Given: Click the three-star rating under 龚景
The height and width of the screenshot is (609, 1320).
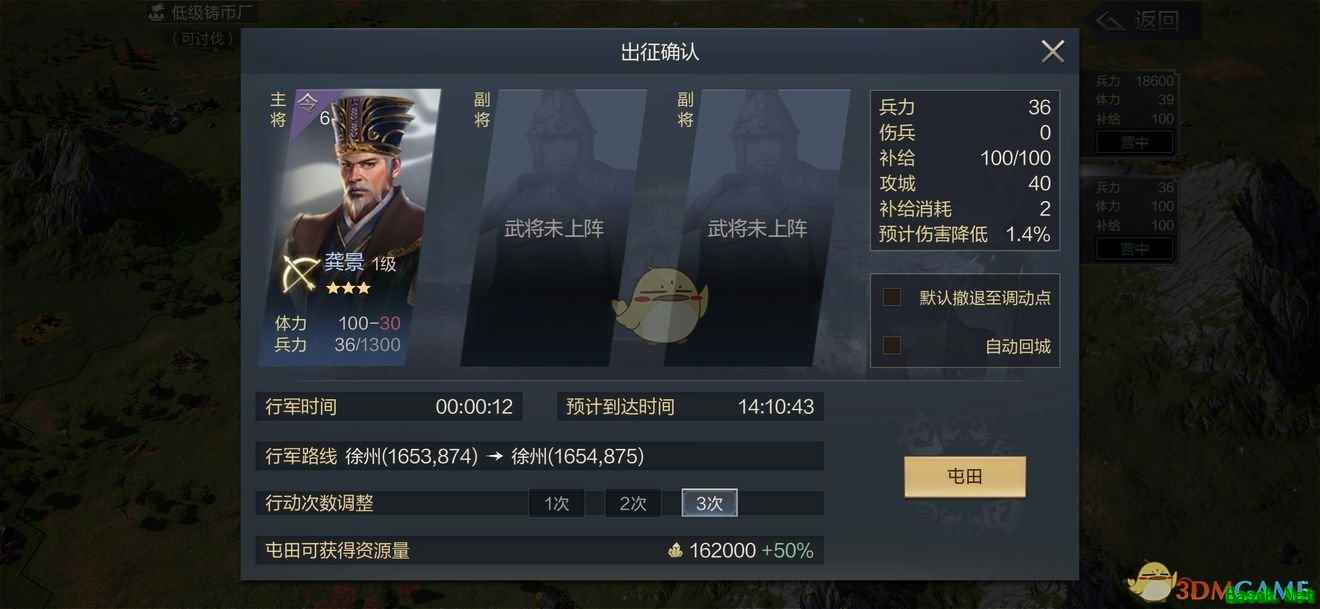Looking at the screenshot, I should 347,288.
